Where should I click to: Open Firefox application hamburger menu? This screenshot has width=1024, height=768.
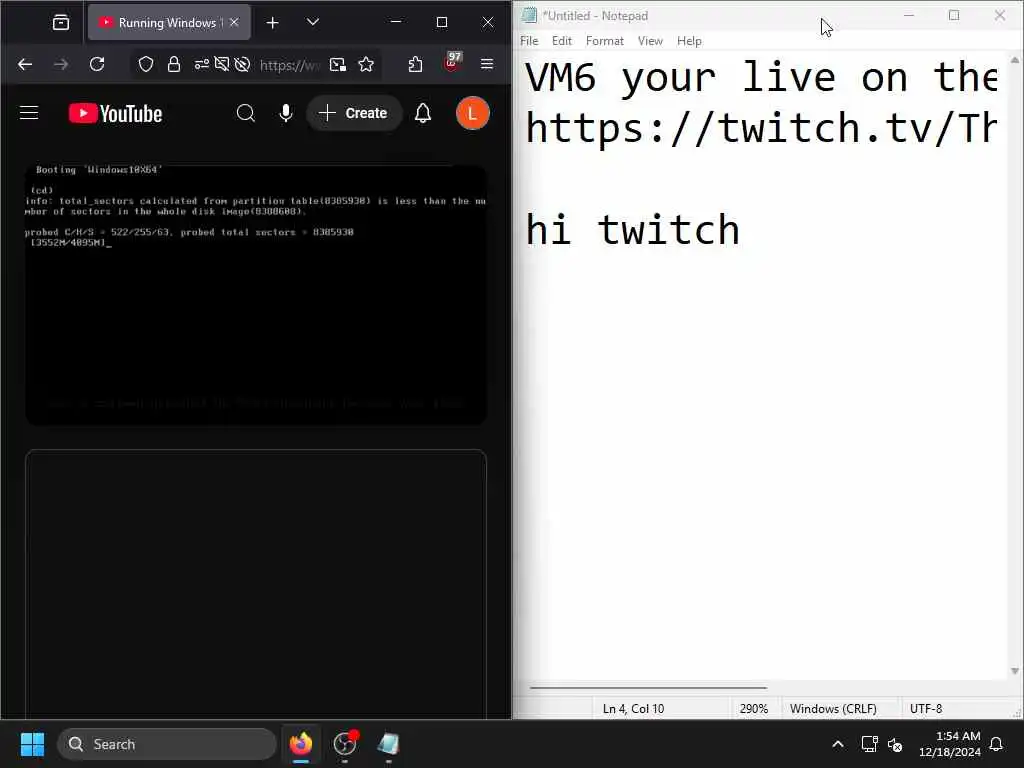487,64
